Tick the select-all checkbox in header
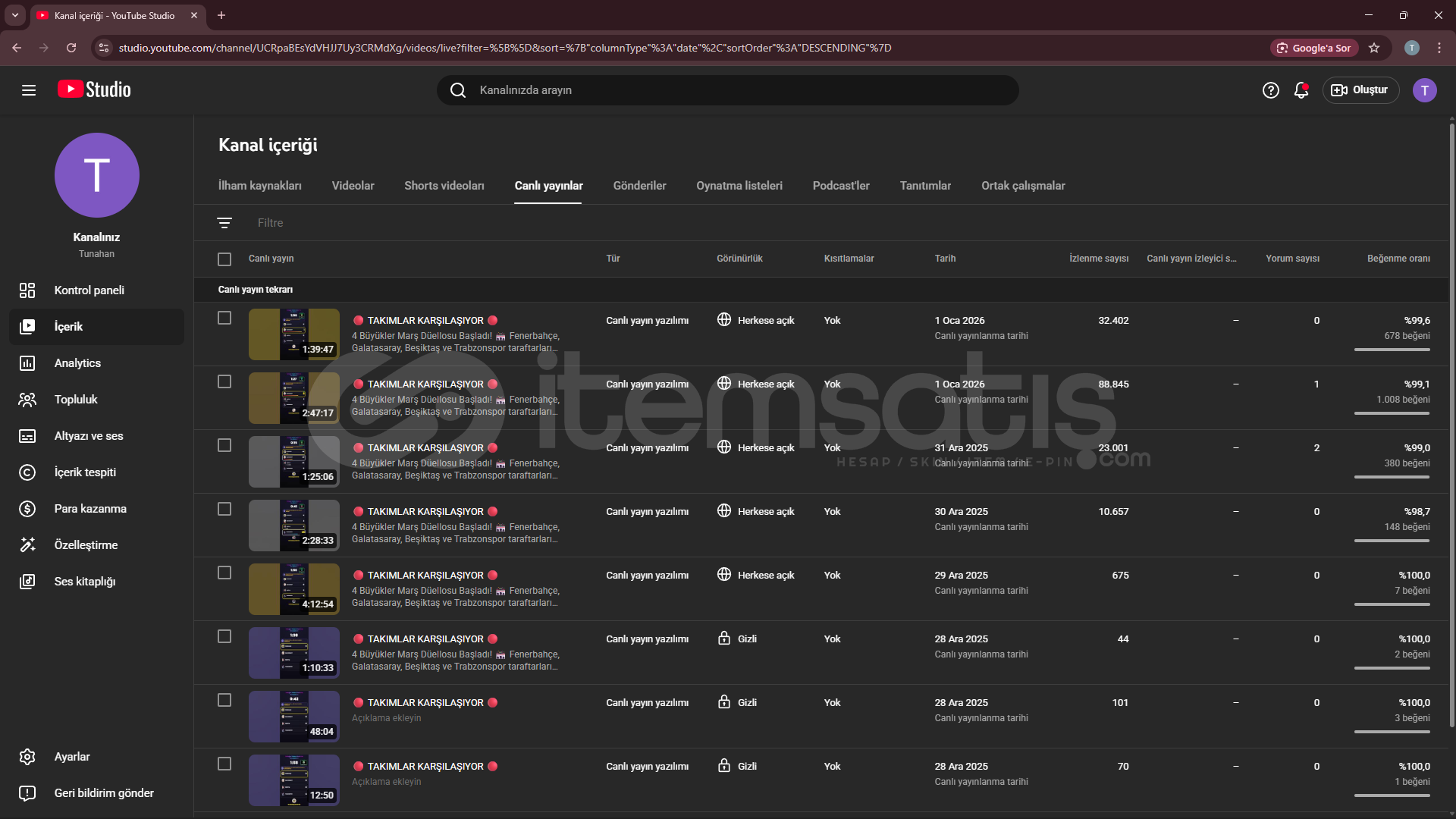 tap(224, 259)
